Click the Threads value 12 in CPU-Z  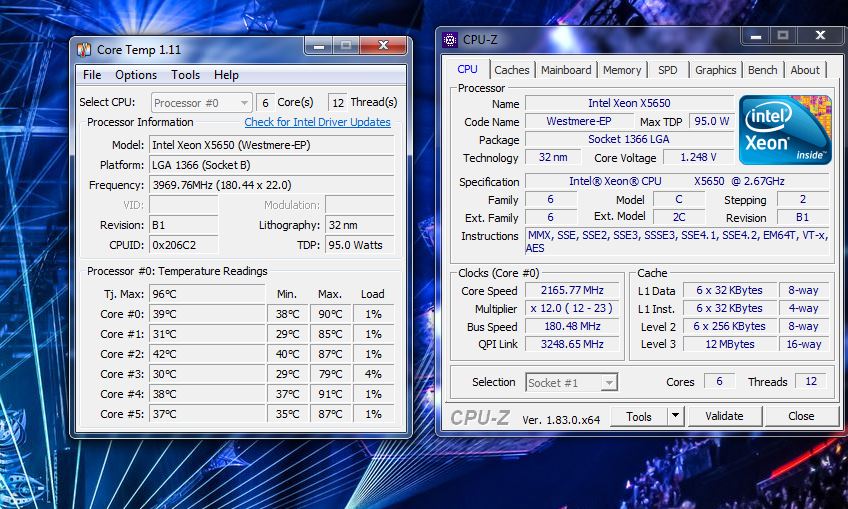click(811, 381)
